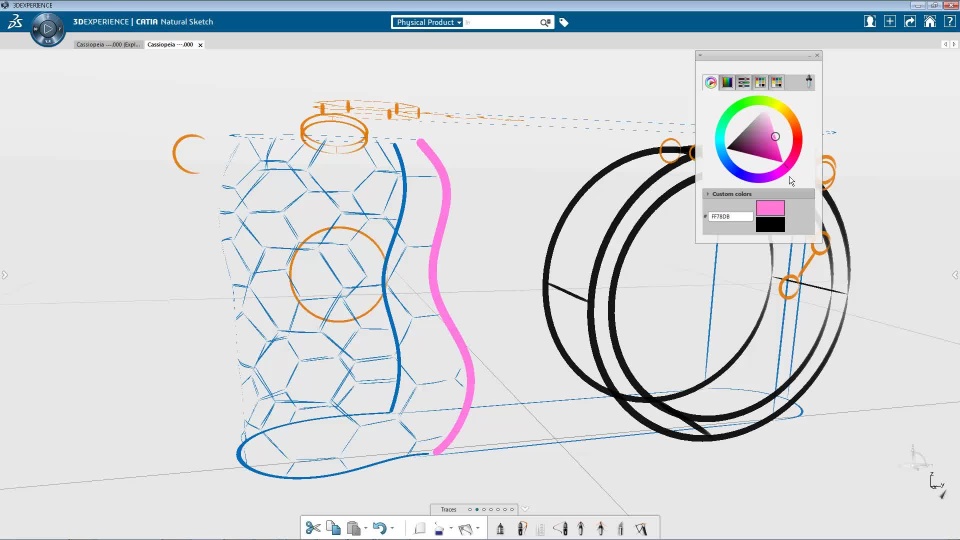Close the active Cassiopeia tab
This screenshot has height=540, width=960.
[x=200, y=45]
